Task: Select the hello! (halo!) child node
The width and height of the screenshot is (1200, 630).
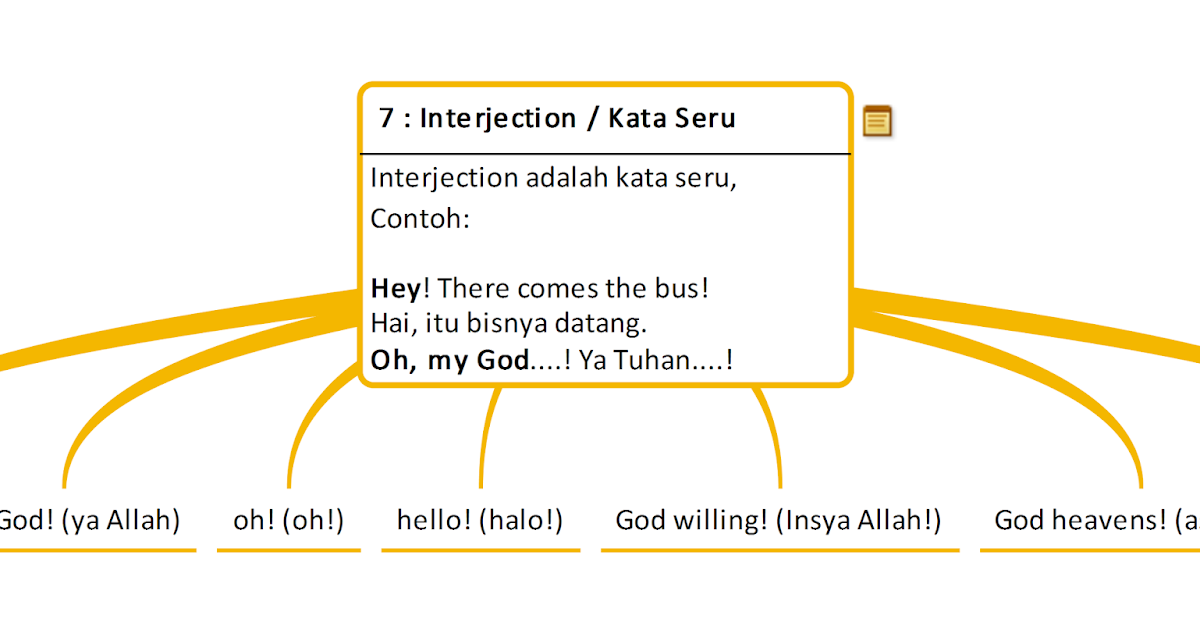Action: click(480, 520)
